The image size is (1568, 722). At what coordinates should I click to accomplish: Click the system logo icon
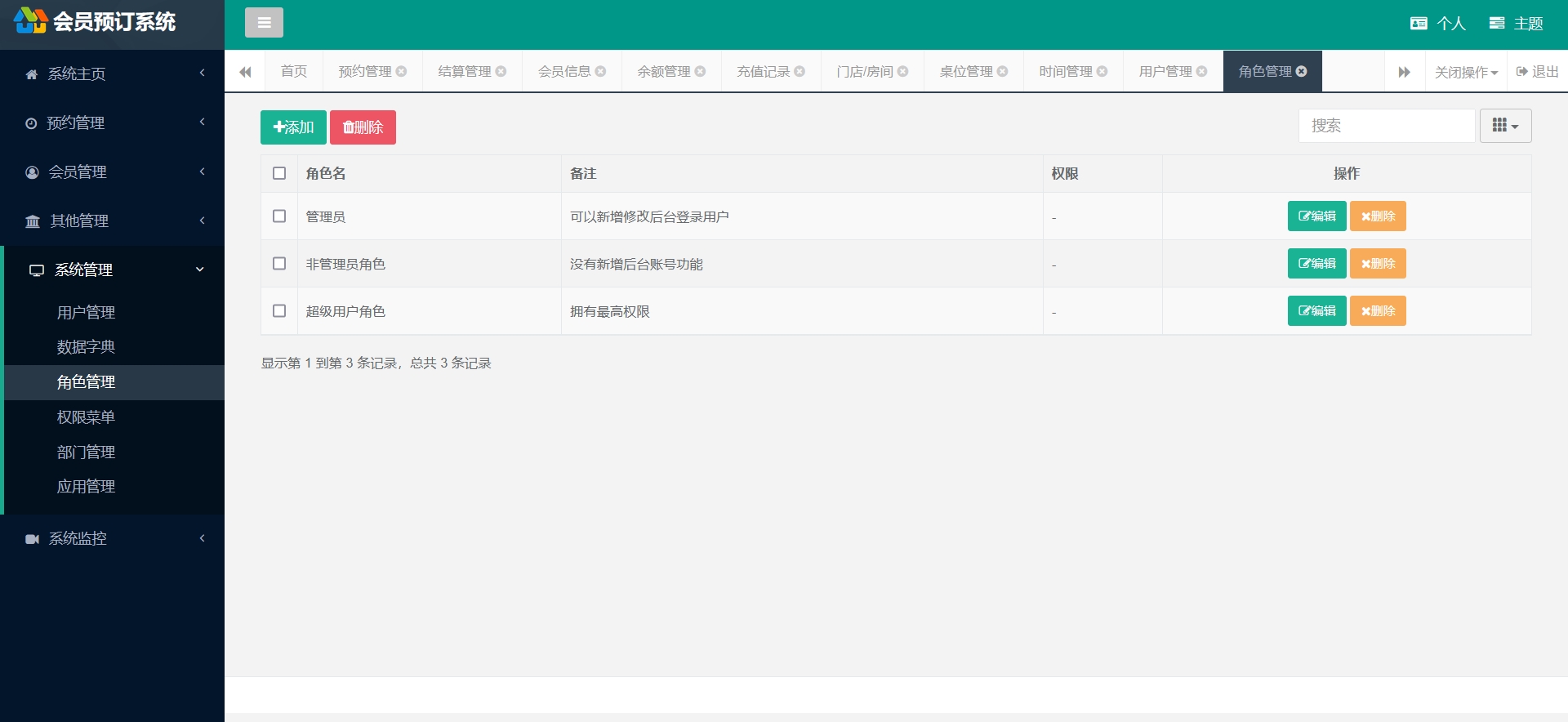[30, 20]
